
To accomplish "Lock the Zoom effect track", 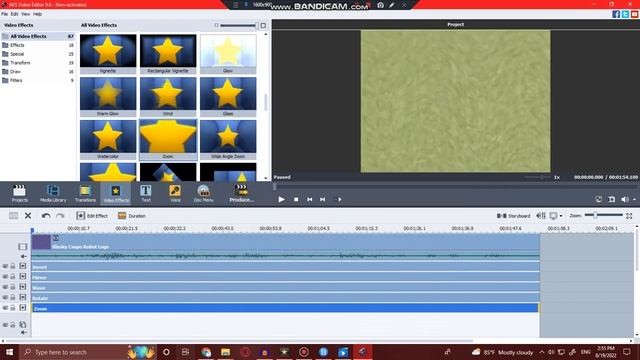I will pos(13,308).
